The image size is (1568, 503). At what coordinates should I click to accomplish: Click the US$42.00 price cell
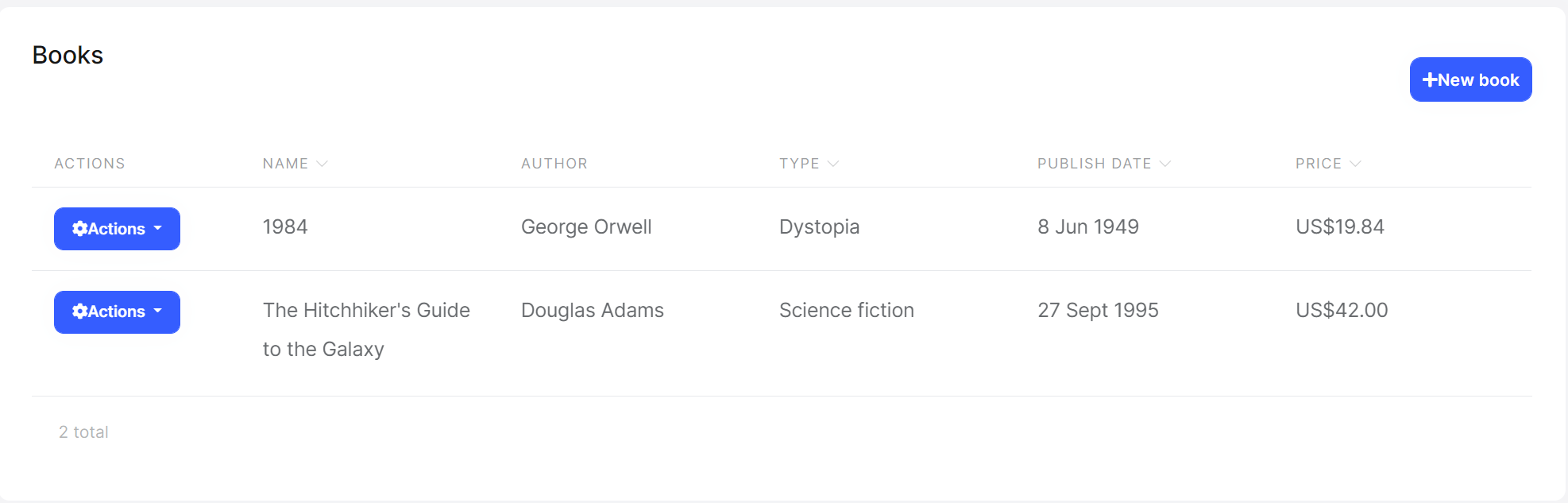coord(1341,310)
